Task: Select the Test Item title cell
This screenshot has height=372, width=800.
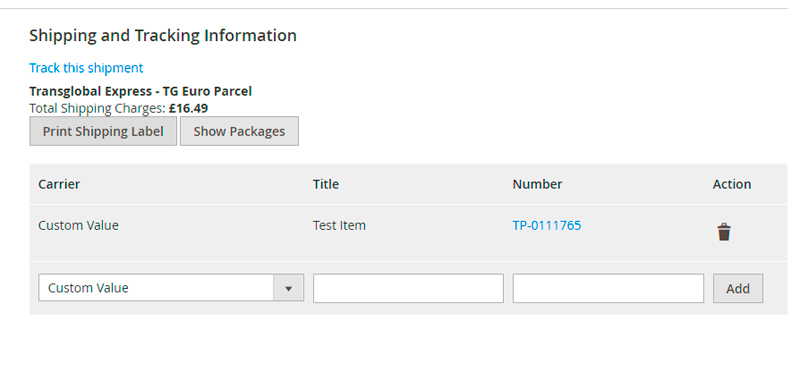Action: (x=339, y=225)
